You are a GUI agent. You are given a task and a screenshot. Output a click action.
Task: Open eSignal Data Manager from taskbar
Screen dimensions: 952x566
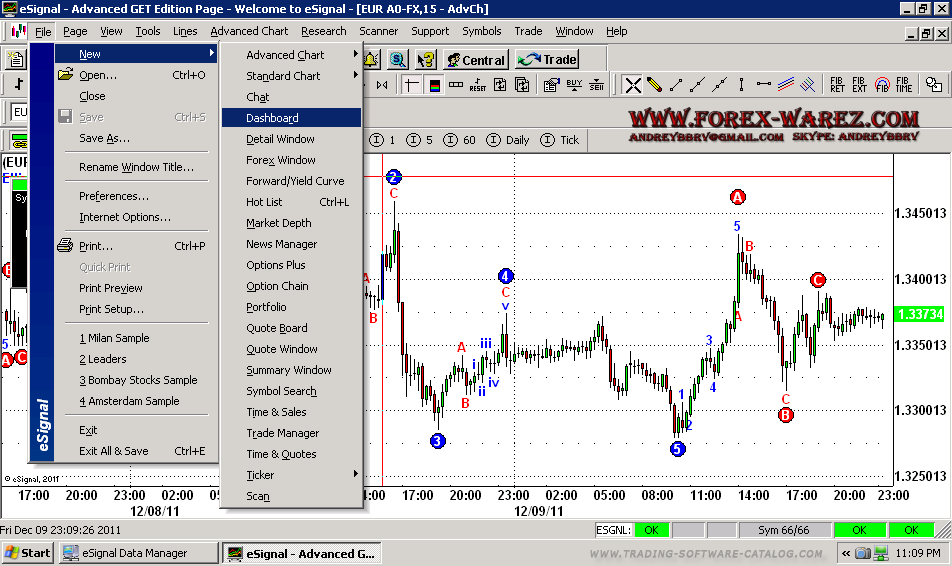click(138, 553)
